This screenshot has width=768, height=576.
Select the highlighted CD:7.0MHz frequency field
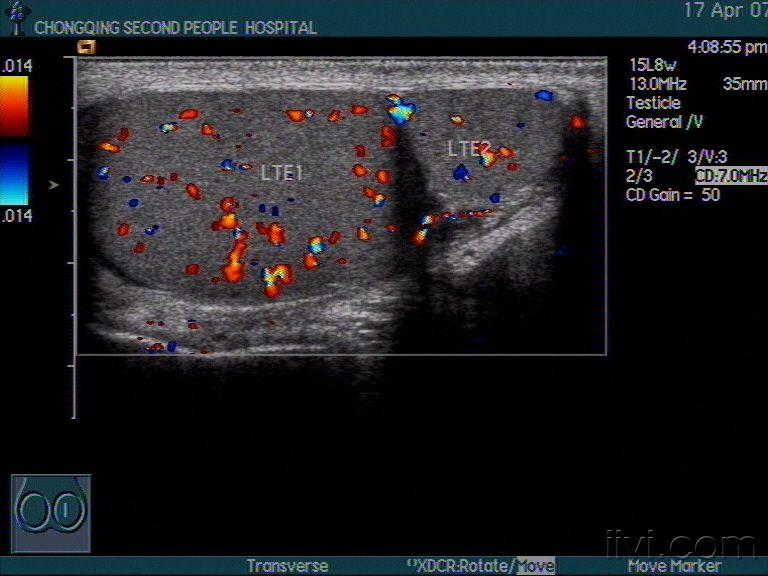[732, 176]
